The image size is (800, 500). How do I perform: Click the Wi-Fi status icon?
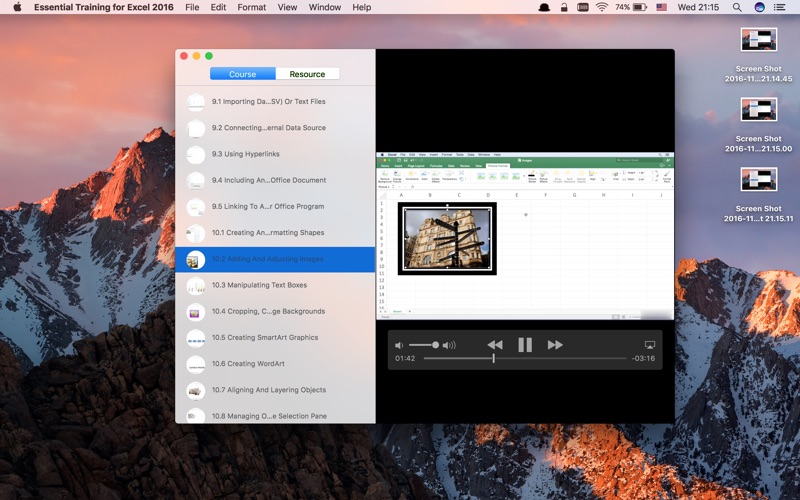pyautogui.click(x=602, y=7)
